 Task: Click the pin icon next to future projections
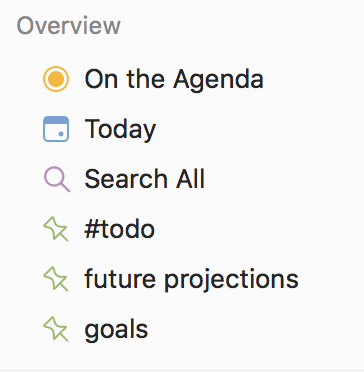coord(56,279)
